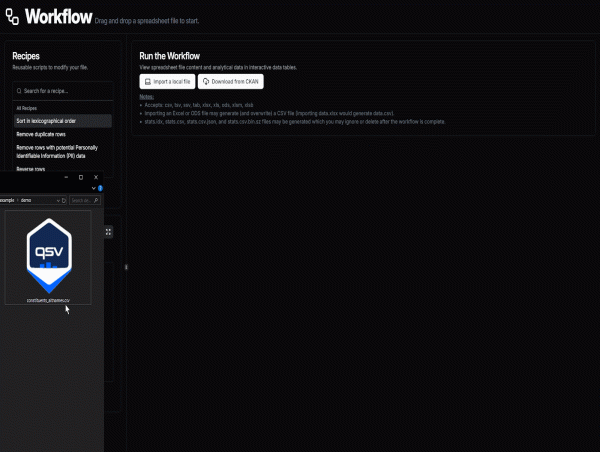Select the Sort in lexicographical order recipe
The image size is (600, 452).
tap(63, 121)
